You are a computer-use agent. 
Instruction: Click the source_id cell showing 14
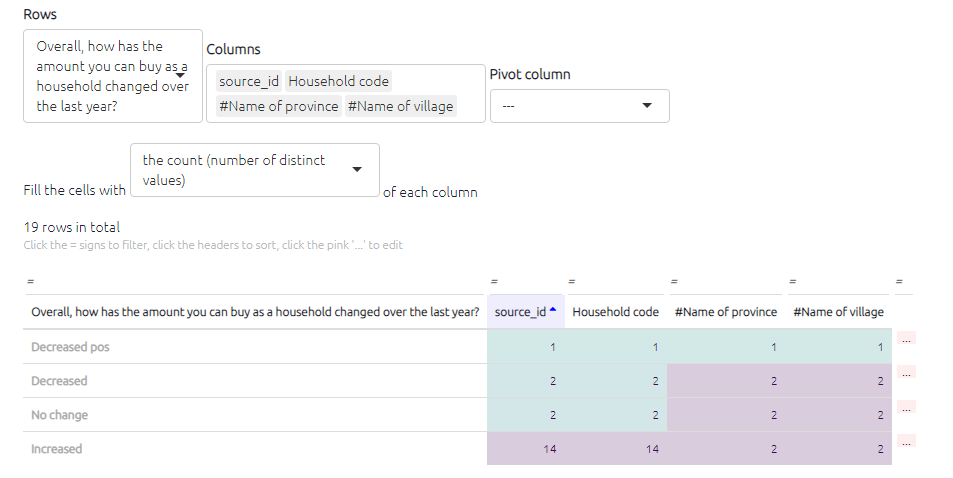[549, 449]
